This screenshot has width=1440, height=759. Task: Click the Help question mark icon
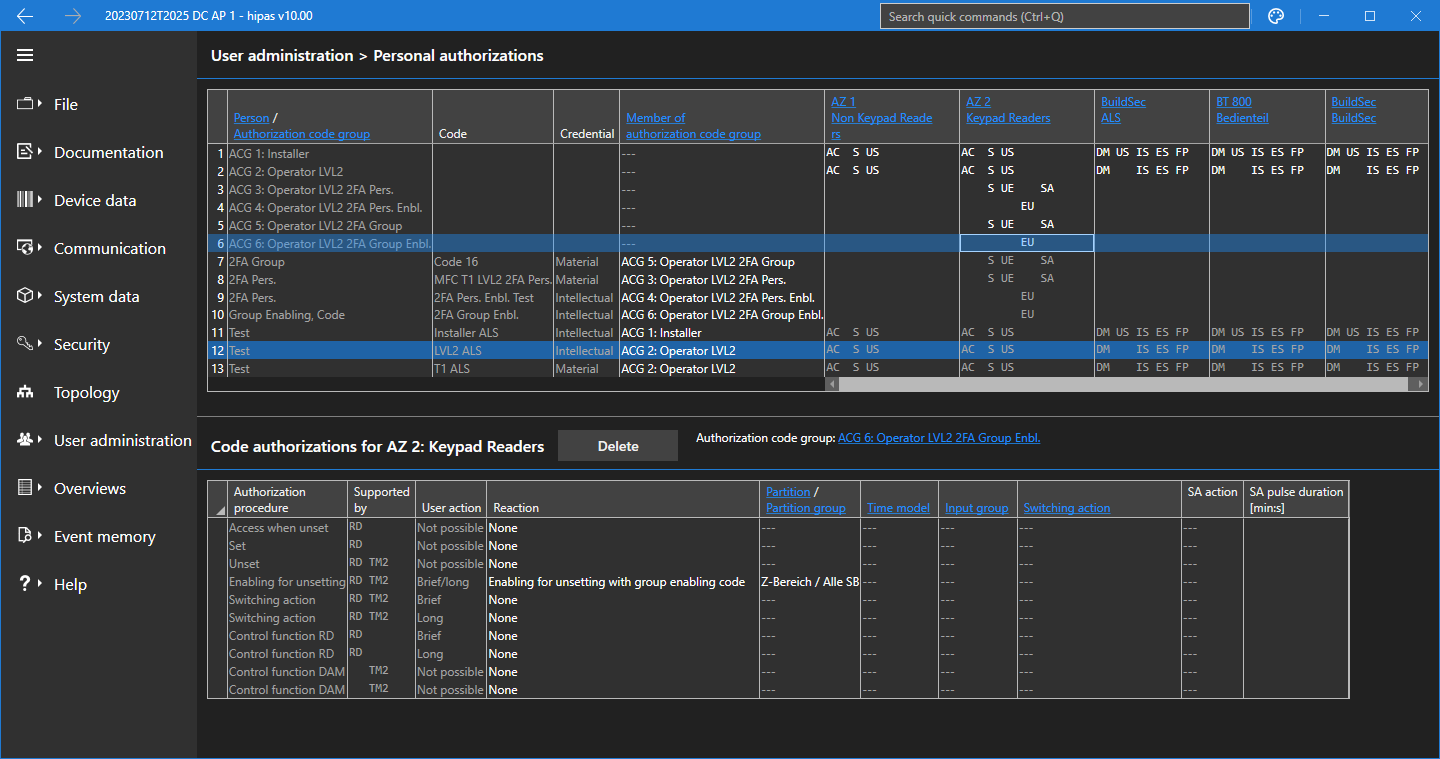tap(26, 584)
